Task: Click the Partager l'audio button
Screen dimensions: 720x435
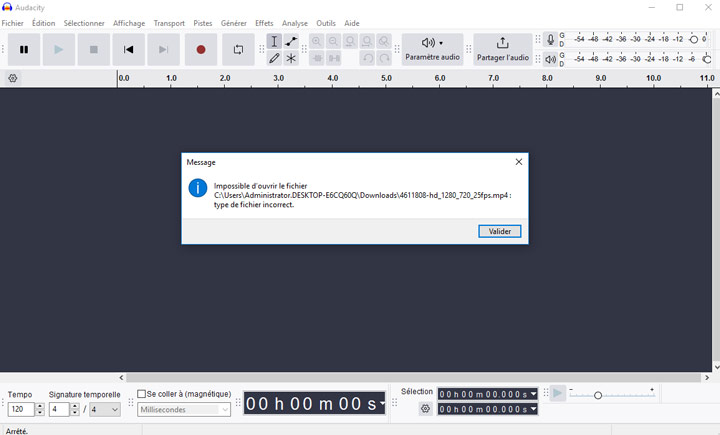Action: (503, 49)
